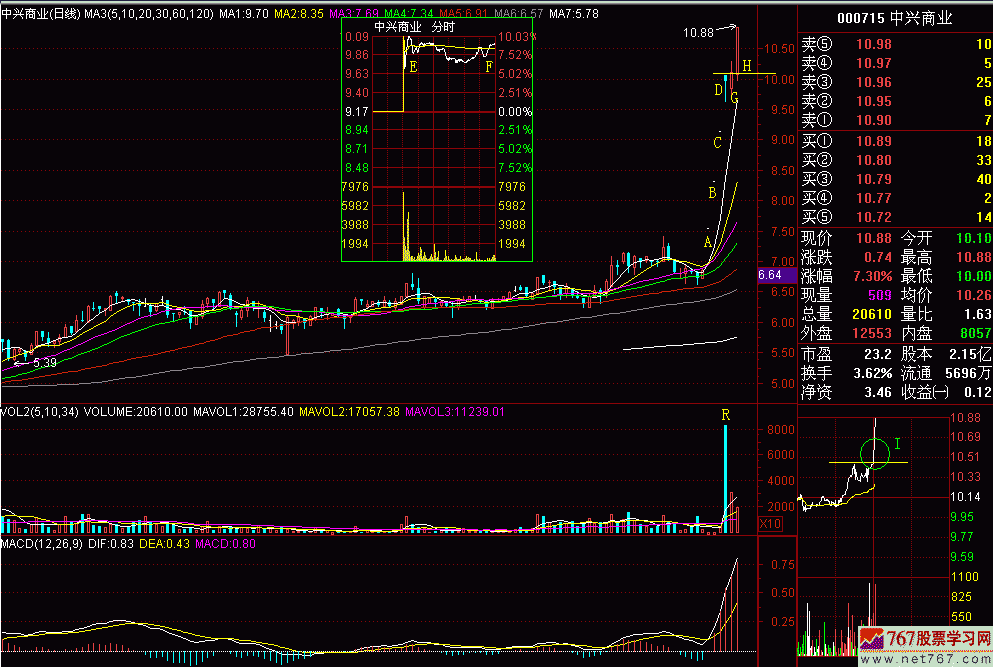Click the 中兴商业 分时 inset chart title
993x667 pixels.
coord(414,27)
